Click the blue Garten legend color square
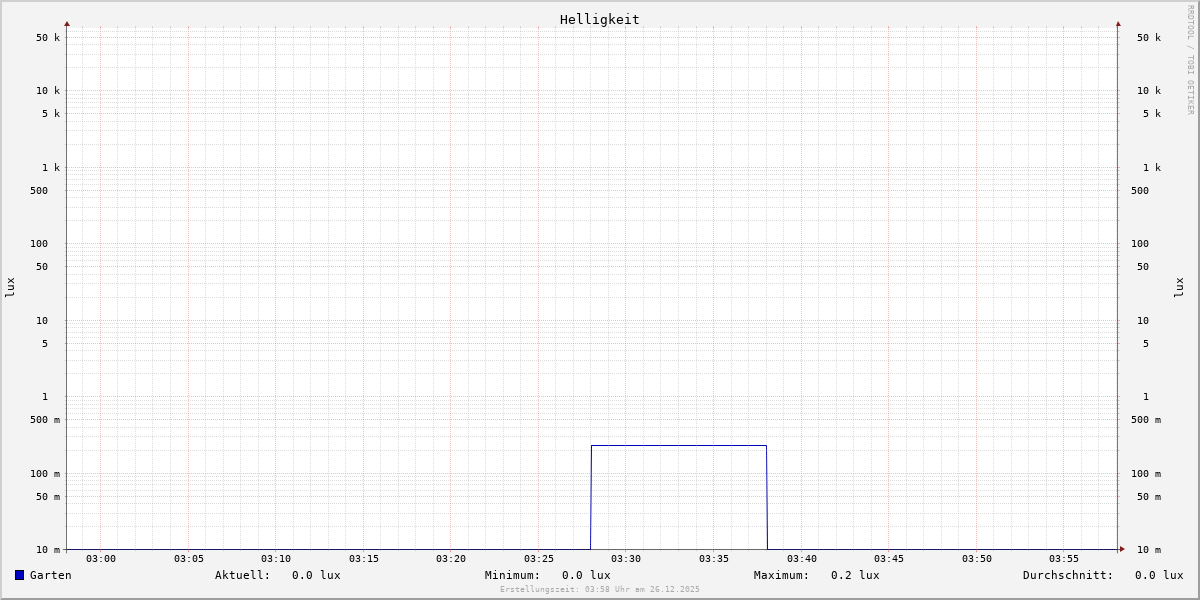 19,575
